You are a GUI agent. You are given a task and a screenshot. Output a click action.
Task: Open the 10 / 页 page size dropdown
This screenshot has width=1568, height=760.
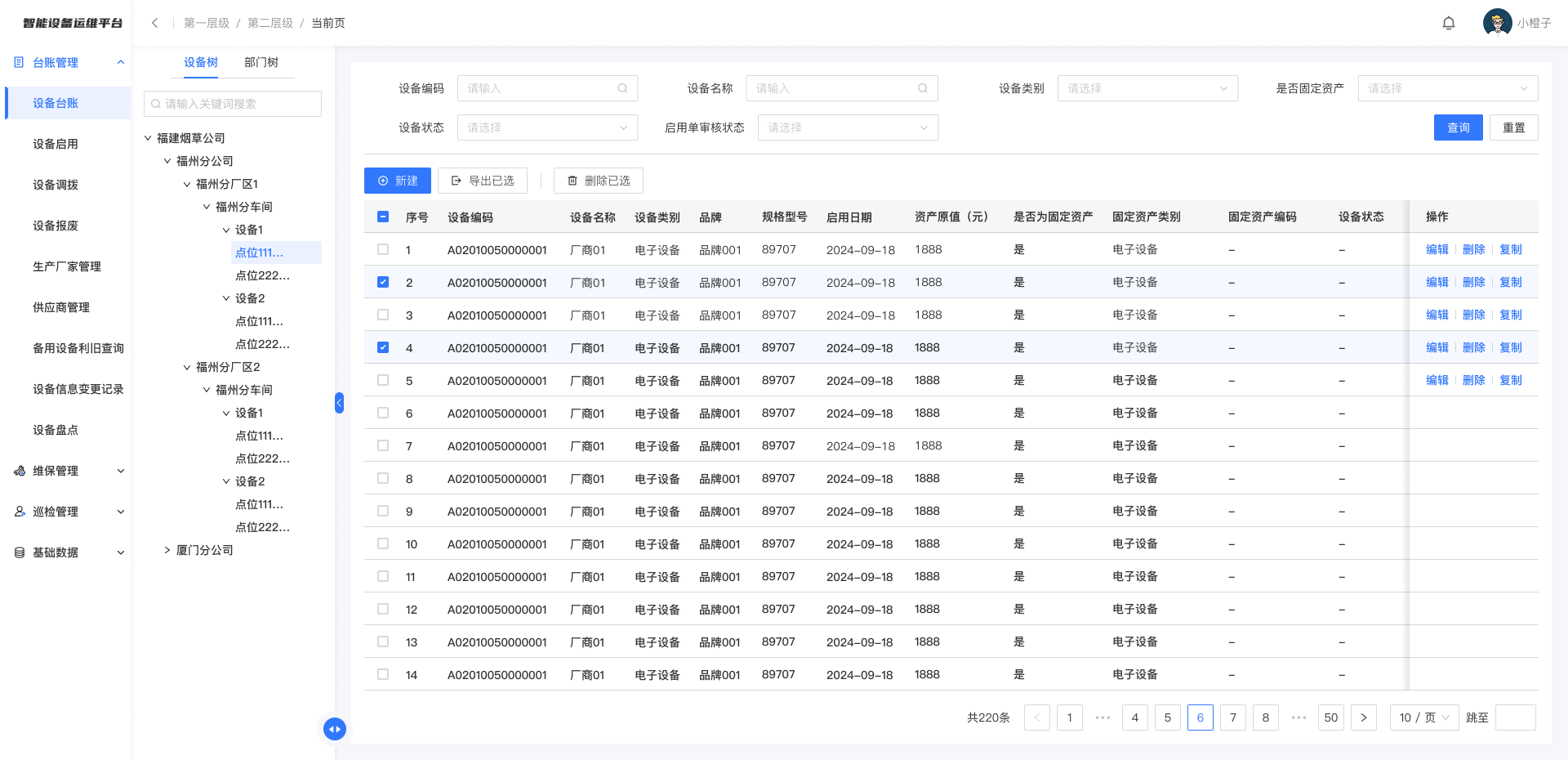pyautogui.click(x=1424, y=718)
